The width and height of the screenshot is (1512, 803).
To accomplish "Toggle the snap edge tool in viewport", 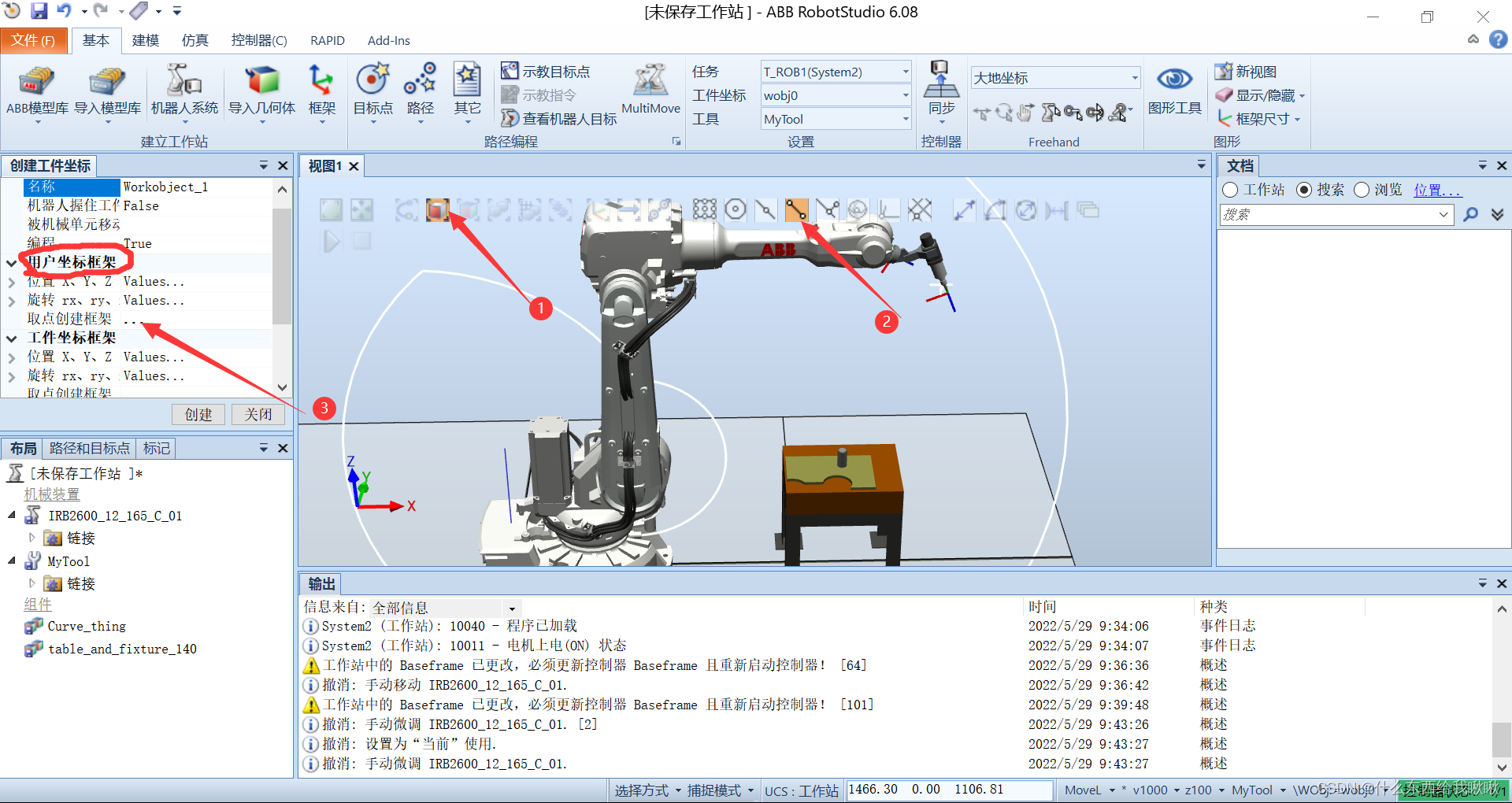I will click(827, 209).
